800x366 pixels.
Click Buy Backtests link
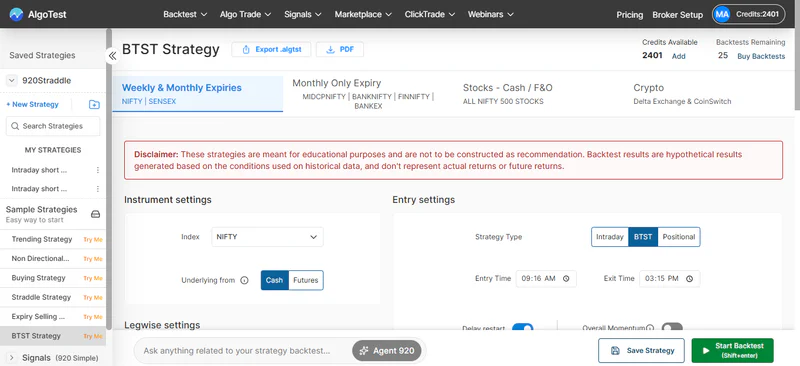point(761,56)
